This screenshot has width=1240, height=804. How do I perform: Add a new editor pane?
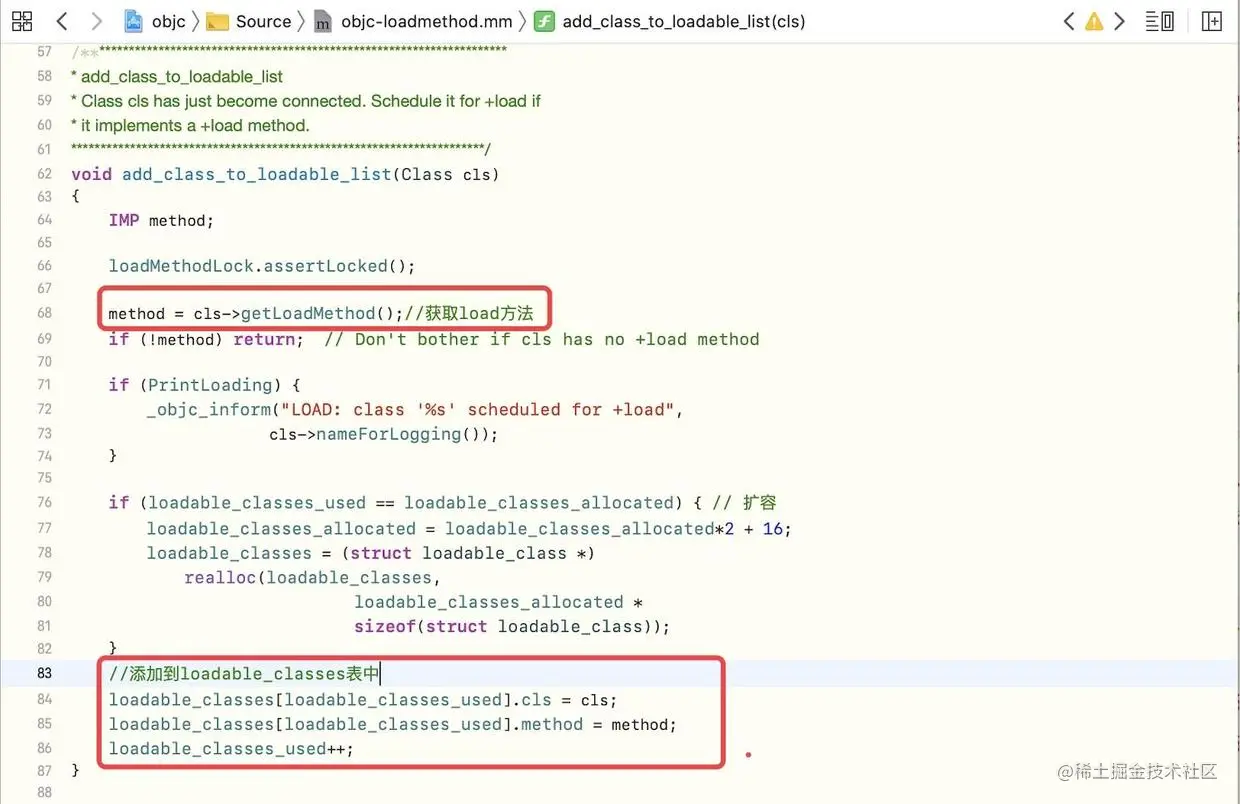[1211, 21]
